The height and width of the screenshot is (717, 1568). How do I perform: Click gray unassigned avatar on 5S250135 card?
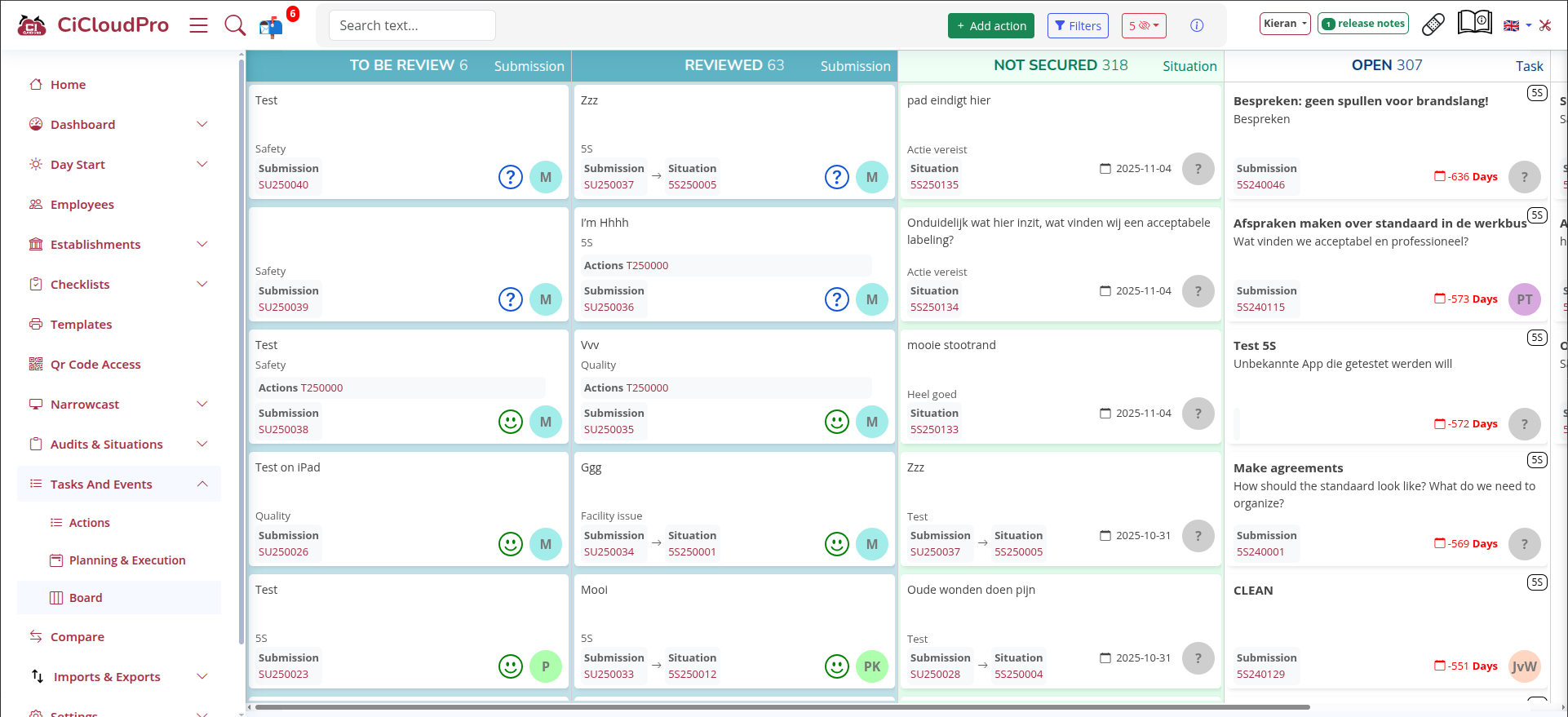coord(1198,169)
